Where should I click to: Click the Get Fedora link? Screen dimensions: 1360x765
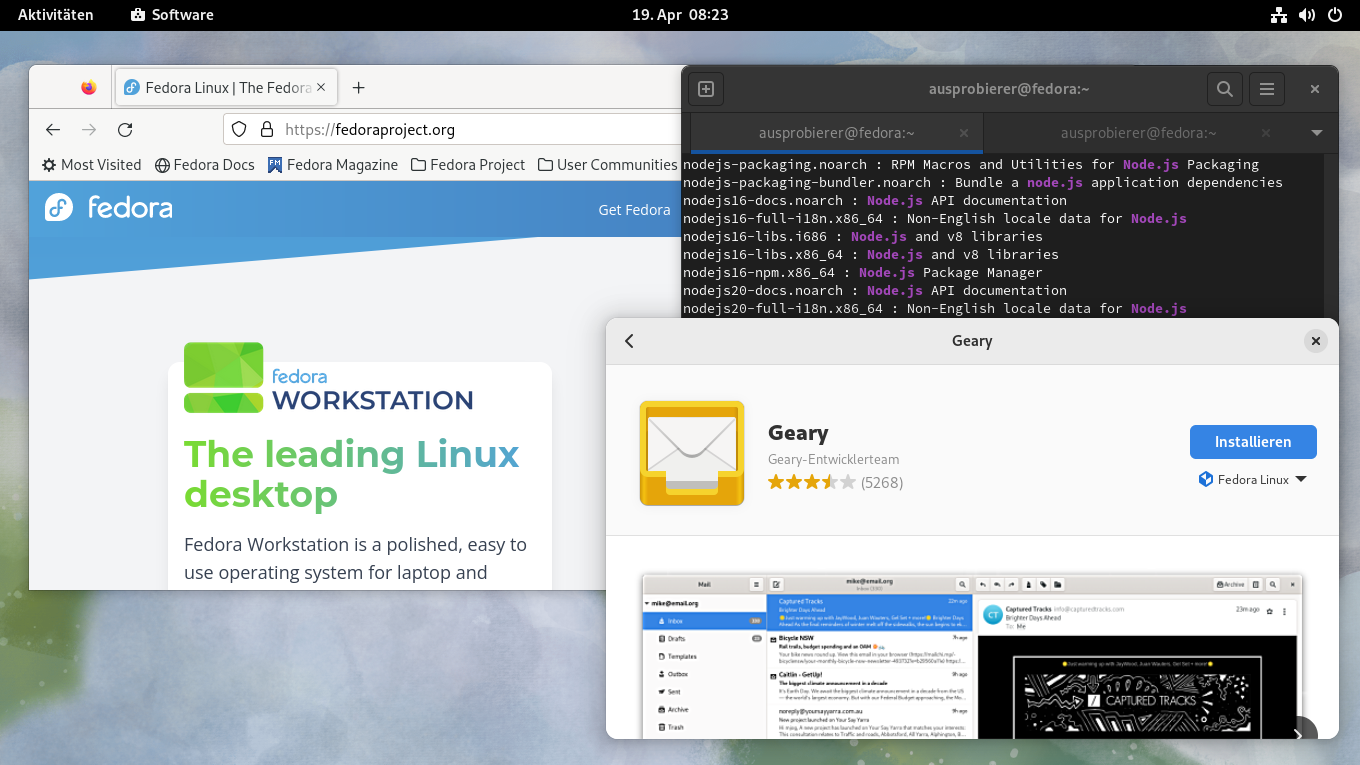634,210
